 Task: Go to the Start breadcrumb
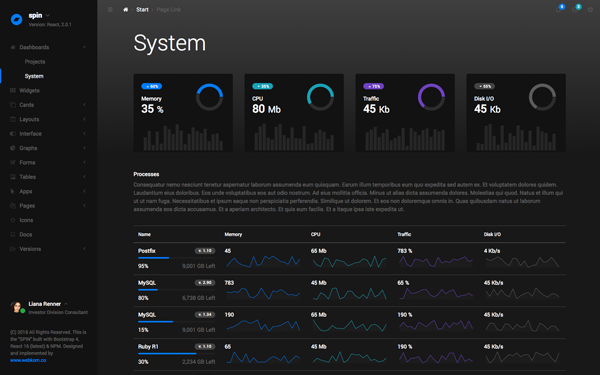pos(142,10)
